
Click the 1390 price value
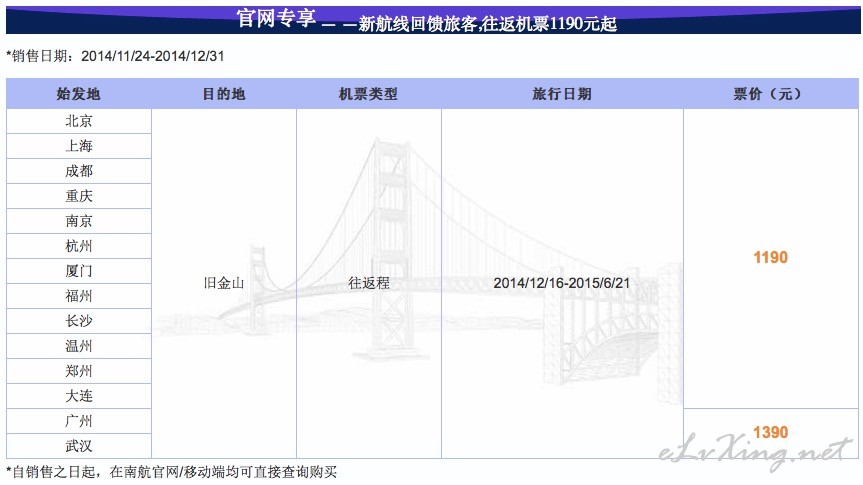tap(771, 432)
